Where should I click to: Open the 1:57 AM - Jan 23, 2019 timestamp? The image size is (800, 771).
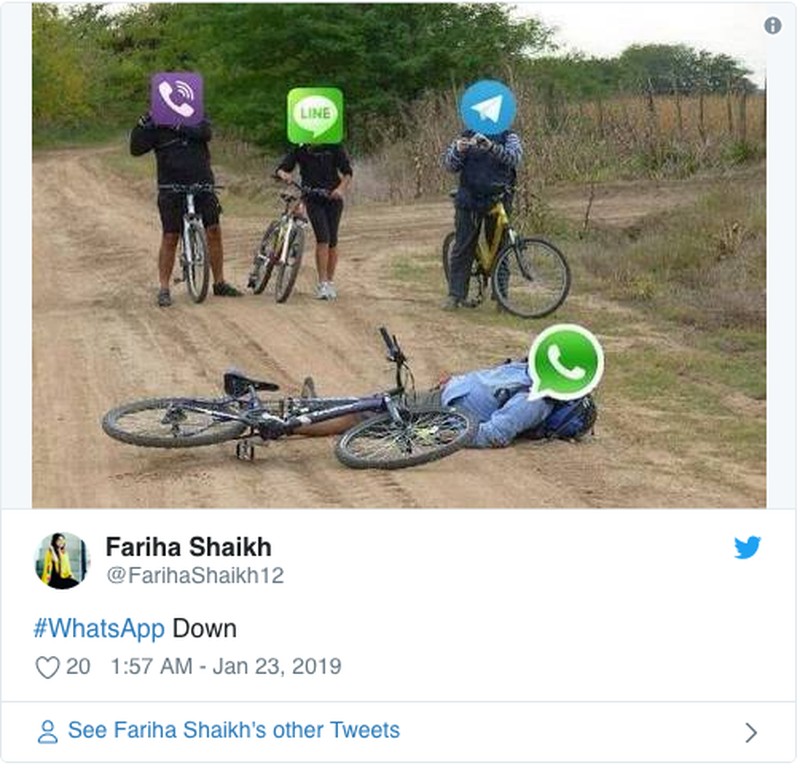tap(226, 666)
